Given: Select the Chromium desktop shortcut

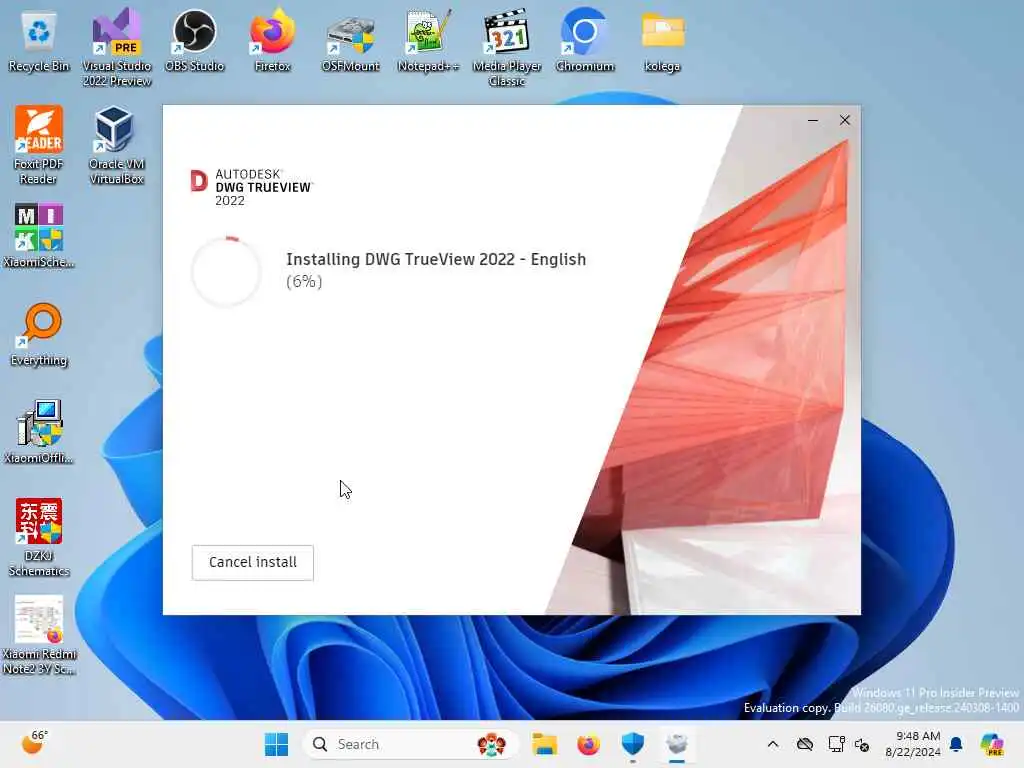Looking at the screenshot, I should pyautogui.click(x=585, y=41).
